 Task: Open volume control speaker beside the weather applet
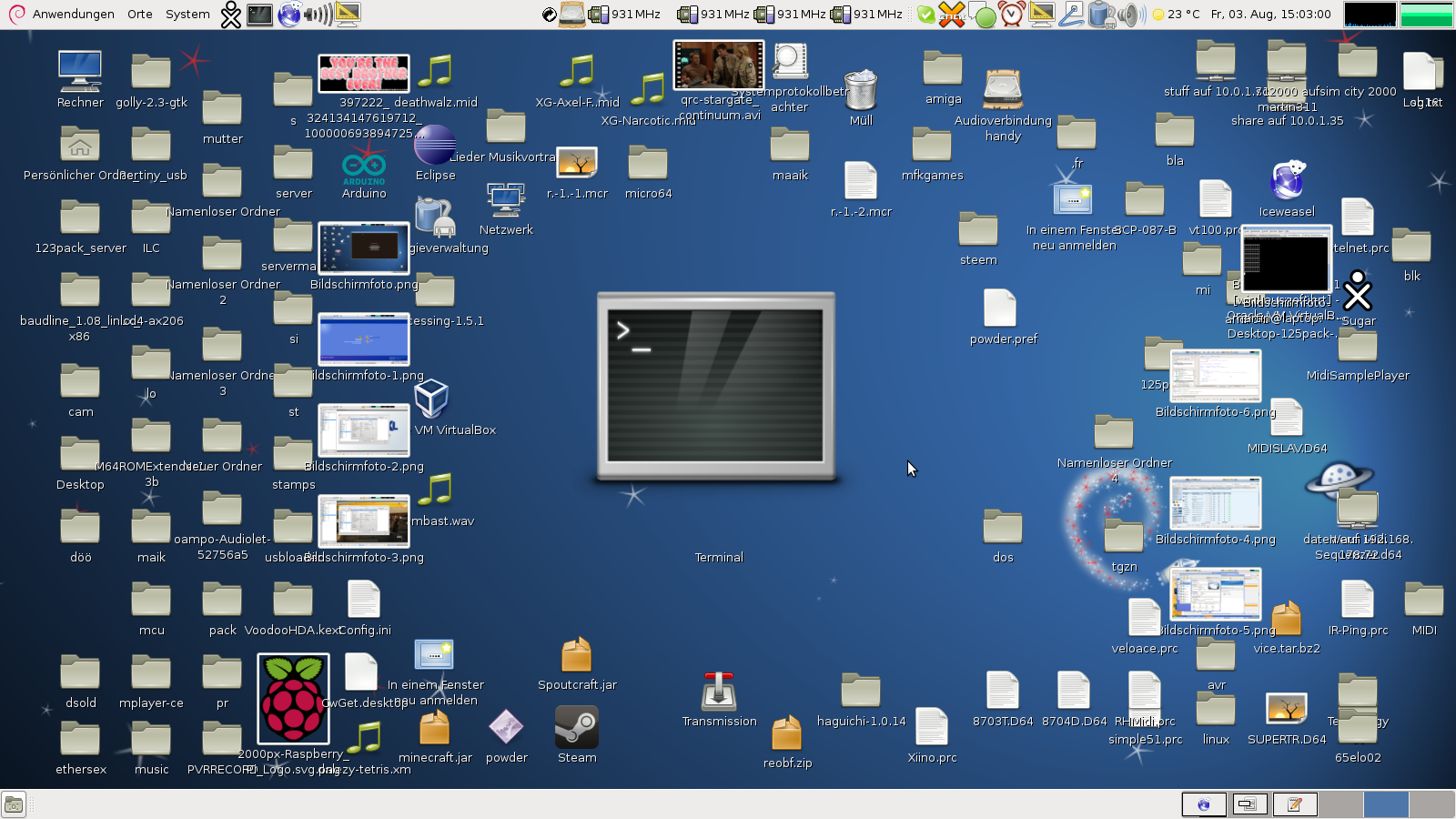[1130, 14]
